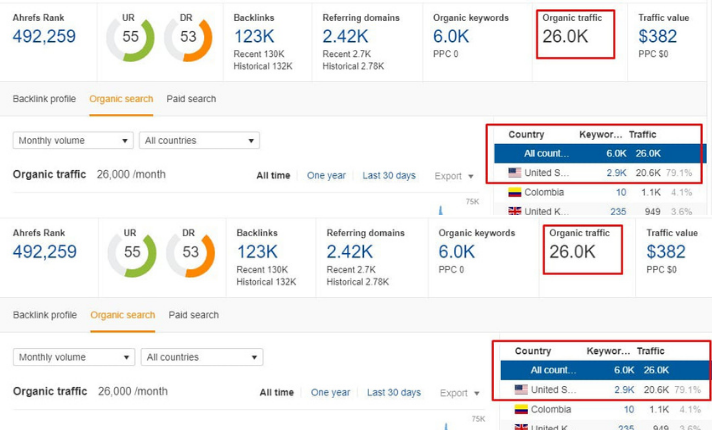Image resolution: width=712 pixels, height=430 pixels.
Task: Select the Organic search tab in upper panel
Action: (121, 99)
